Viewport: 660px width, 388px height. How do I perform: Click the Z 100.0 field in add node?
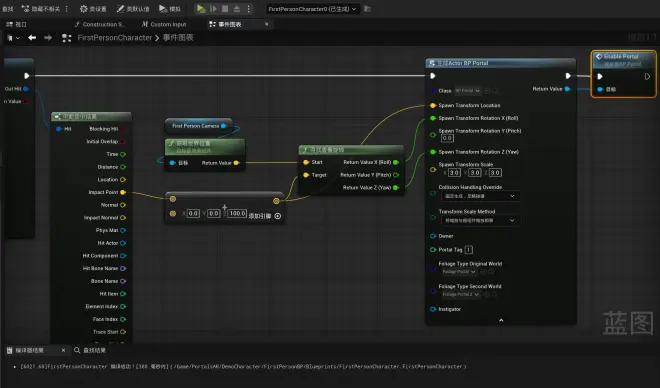pos(237,214)
